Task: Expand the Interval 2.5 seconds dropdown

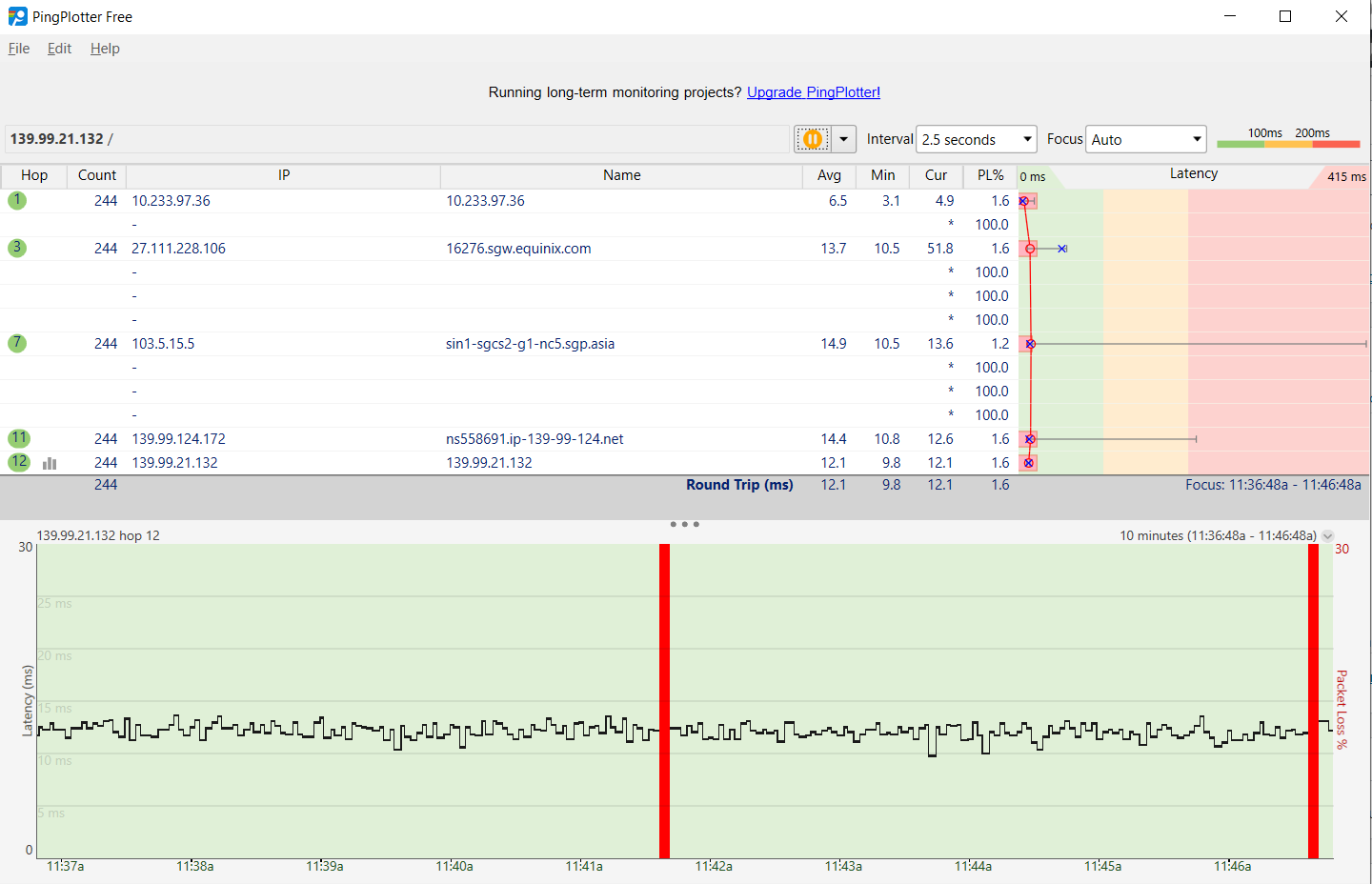Action: pyautogui.click(x=976, y=139)
